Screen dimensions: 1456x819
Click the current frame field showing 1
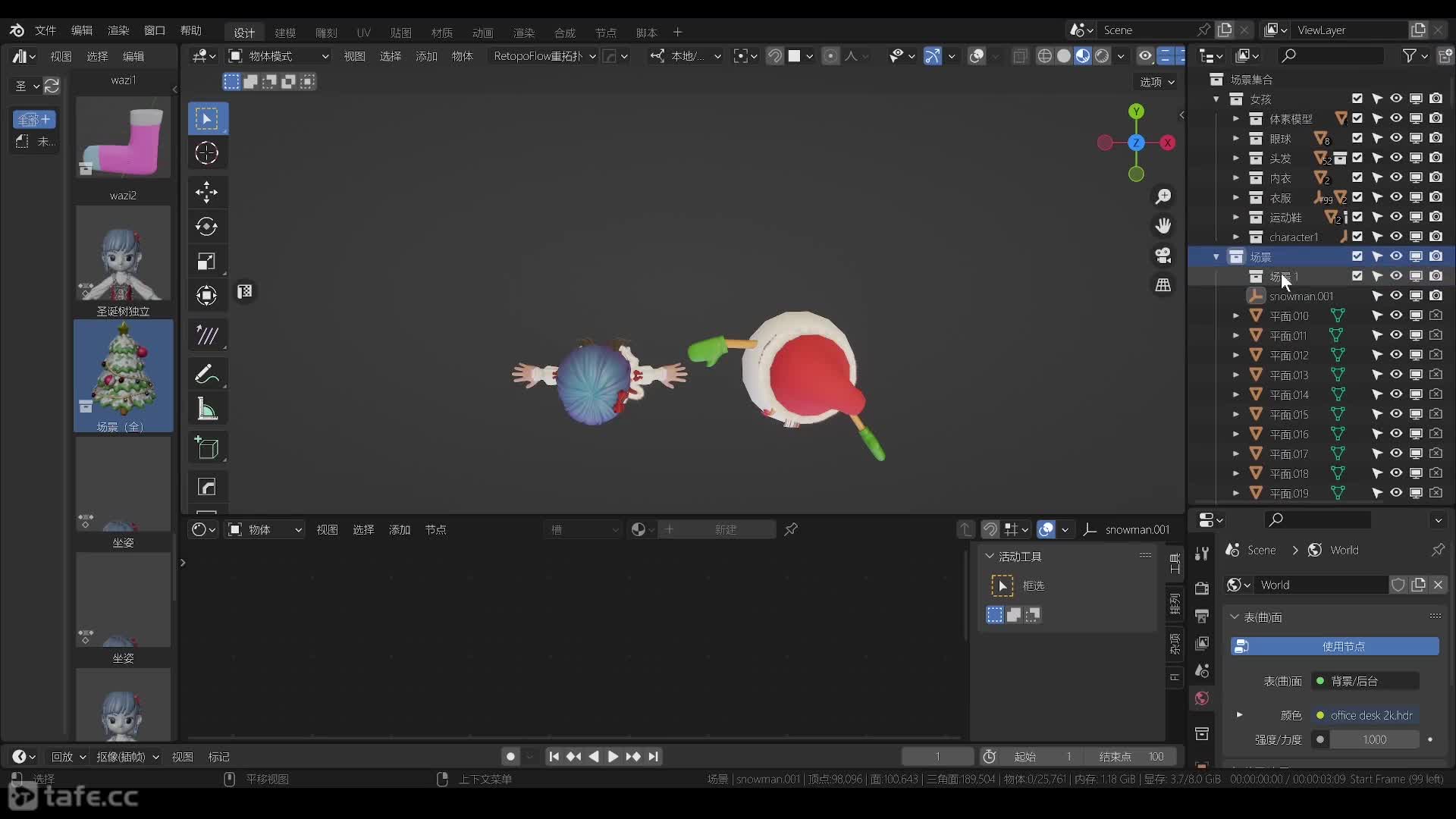[937, 757]
